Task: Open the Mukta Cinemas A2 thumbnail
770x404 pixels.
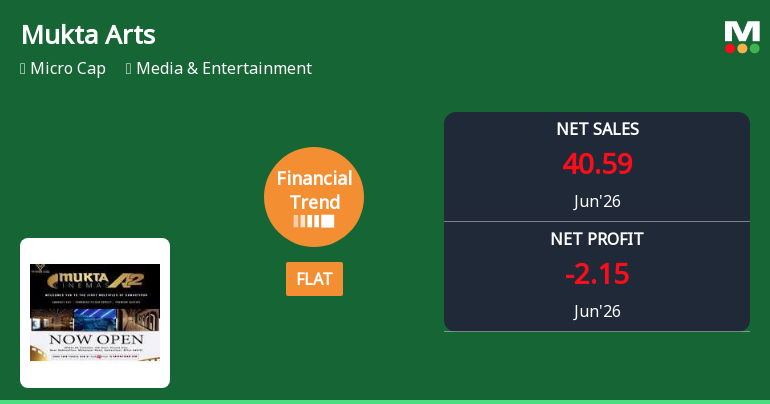Action: pos(95,313)
